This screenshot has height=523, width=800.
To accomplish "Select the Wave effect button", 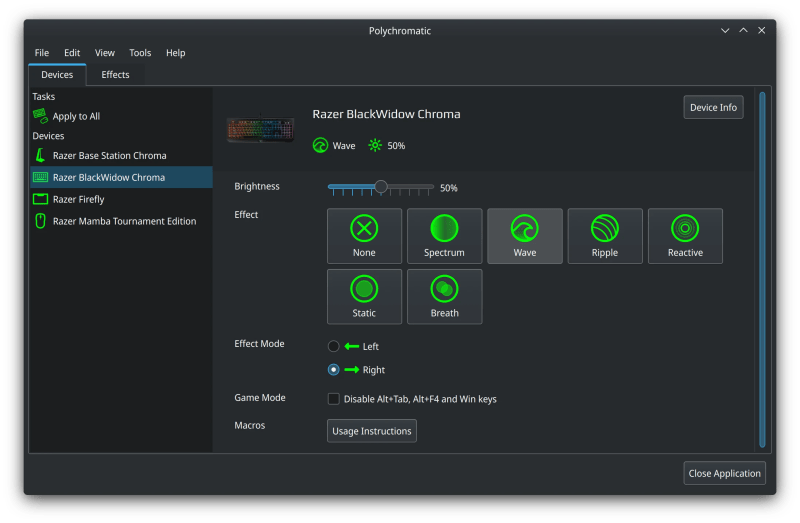I will tap(524, 236).
